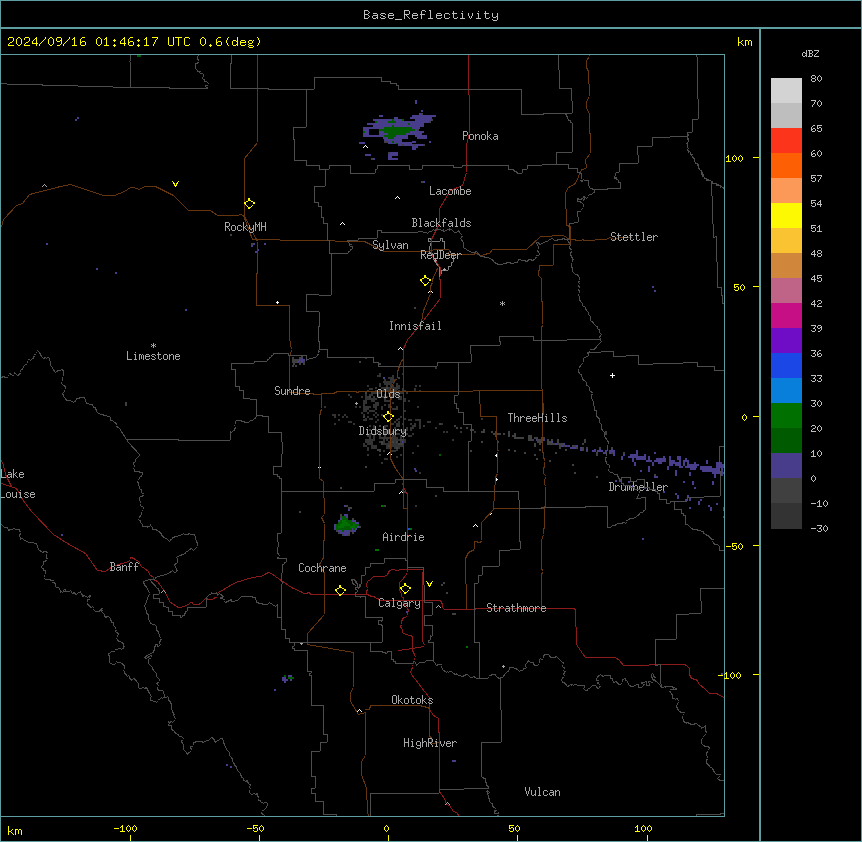Click the RockyMH label
The image size is (862, 842).
coord(245,227)
